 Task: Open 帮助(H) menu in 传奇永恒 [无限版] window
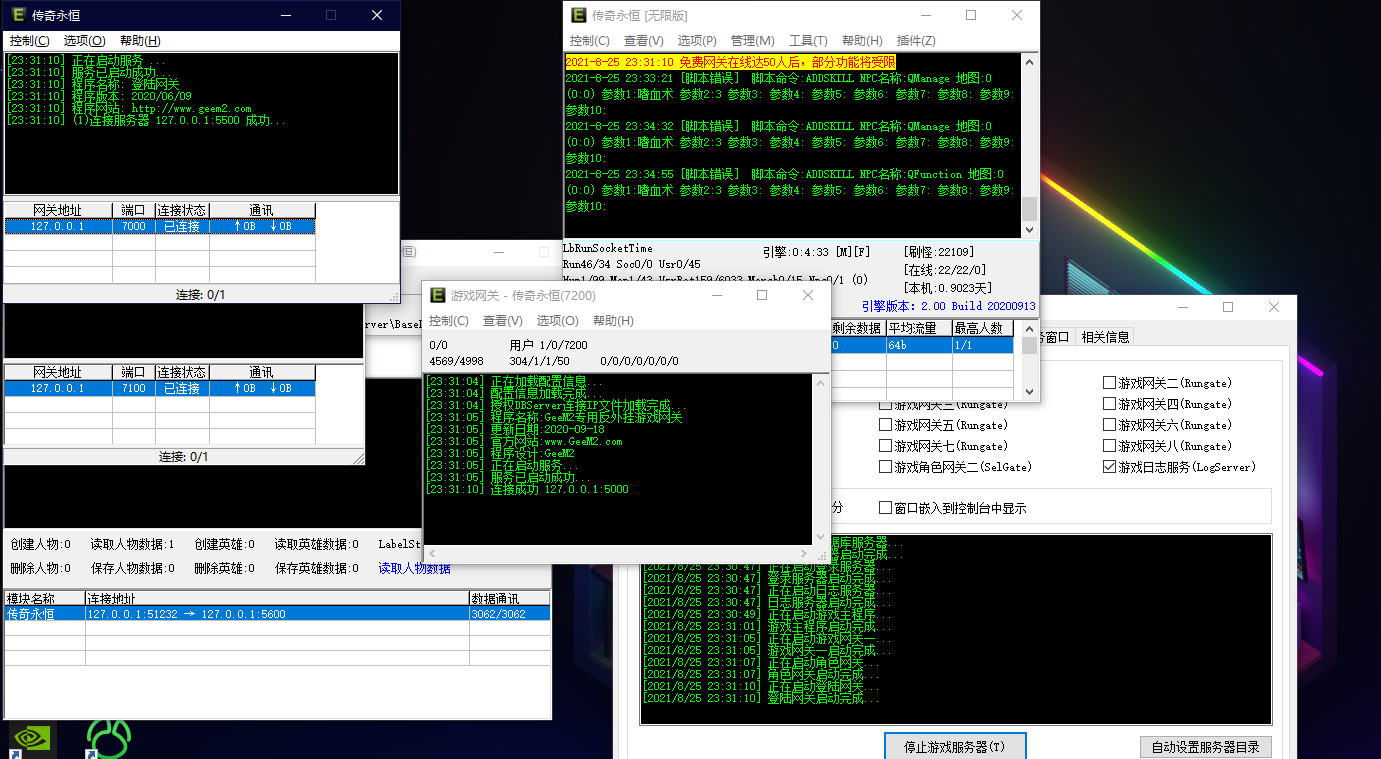[x=862, y=41]
